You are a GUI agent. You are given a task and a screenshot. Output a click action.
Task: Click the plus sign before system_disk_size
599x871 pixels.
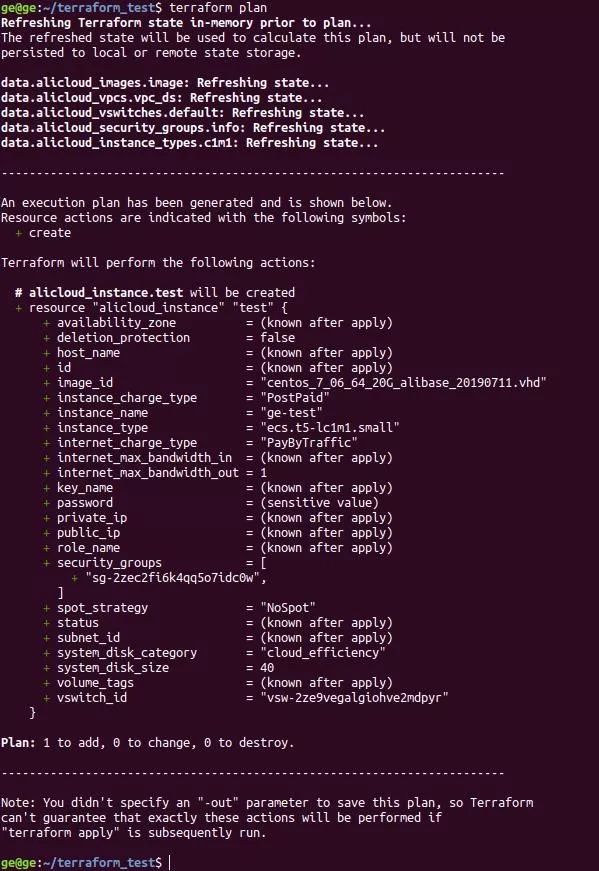pos(47,668)
